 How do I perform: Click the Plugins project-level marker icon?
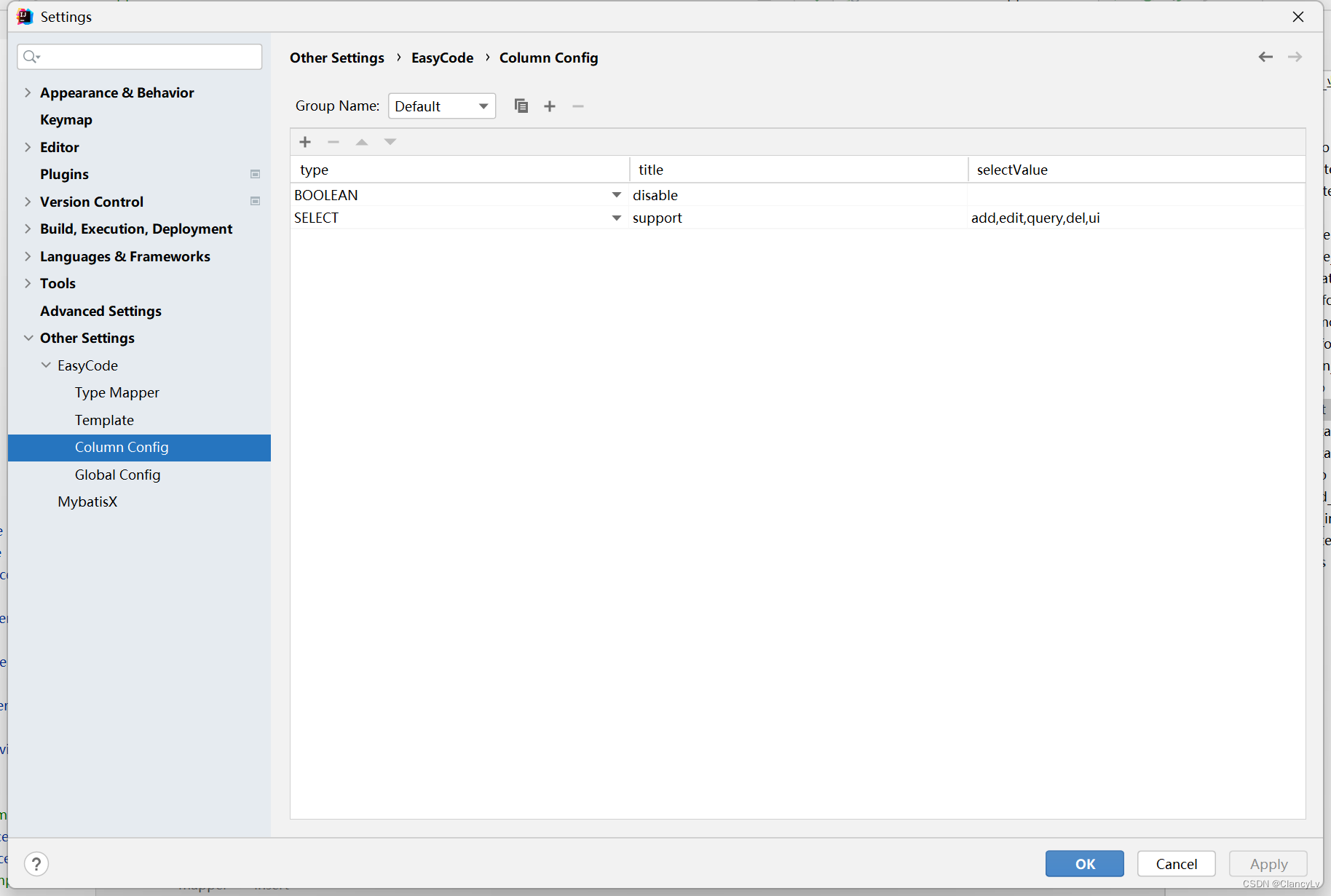[255, 174]
